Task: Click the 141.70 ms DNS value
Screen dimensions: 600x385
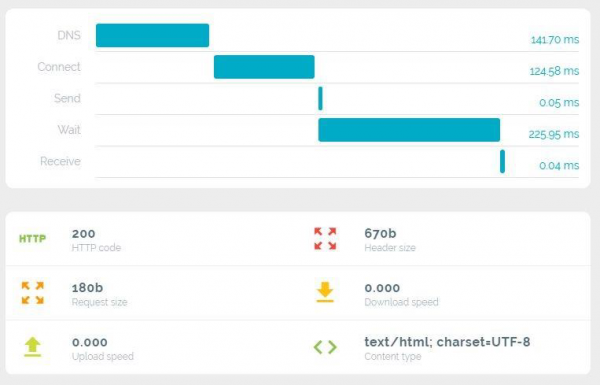Action: [x=555, y=39]
